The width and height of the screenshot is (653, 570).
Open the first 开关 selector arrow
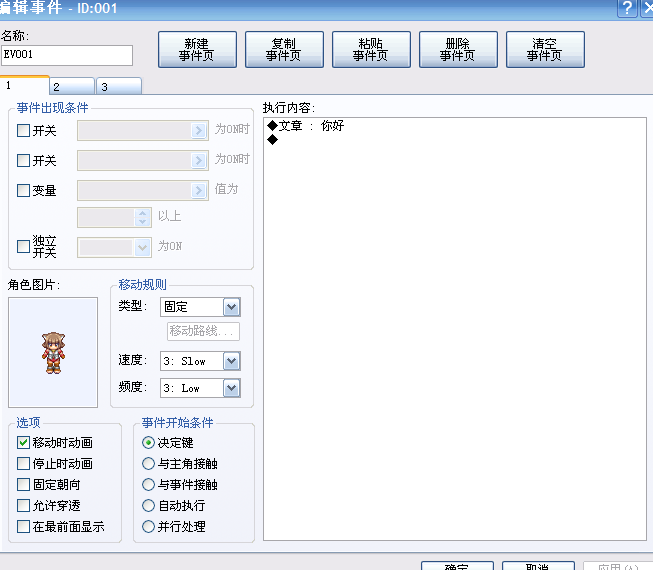(x=199, y=131)
